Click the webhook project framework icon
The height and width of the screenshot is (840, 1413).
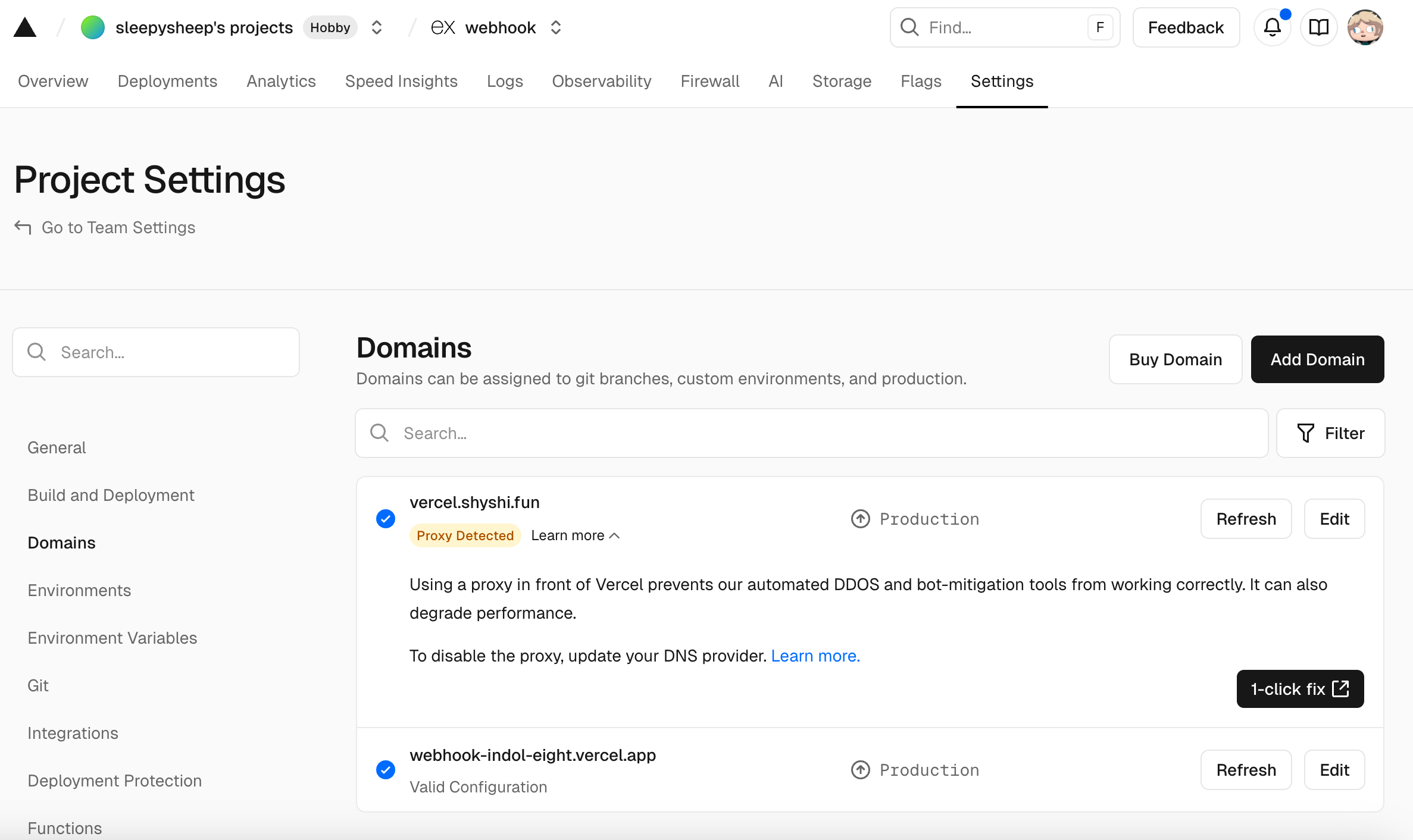pos(443,27)
